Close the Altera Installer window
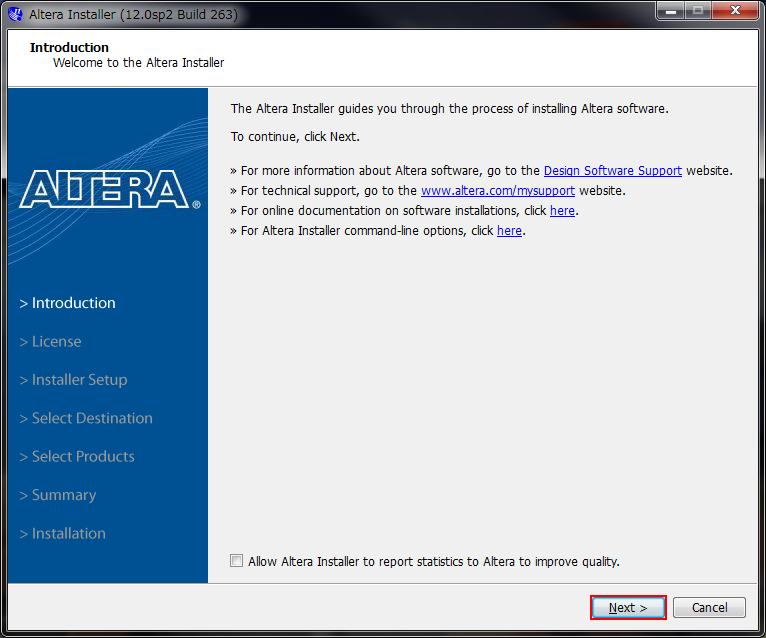 point(735,11)
